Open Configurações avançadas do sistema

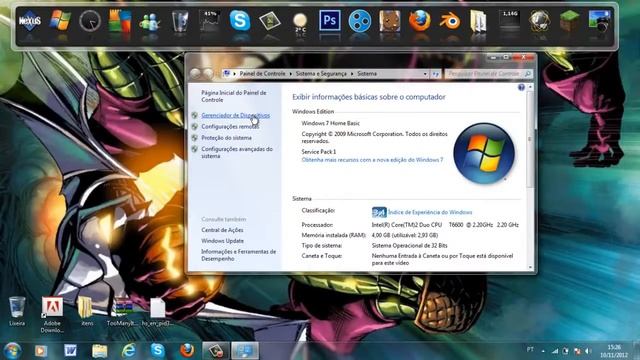237,153
